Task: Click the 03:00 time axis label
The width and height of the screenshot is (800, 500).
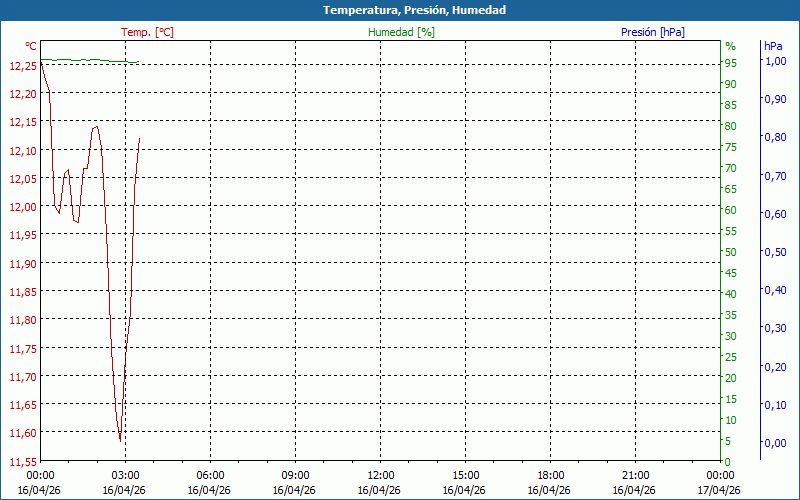Action: [x=125, y=475]
